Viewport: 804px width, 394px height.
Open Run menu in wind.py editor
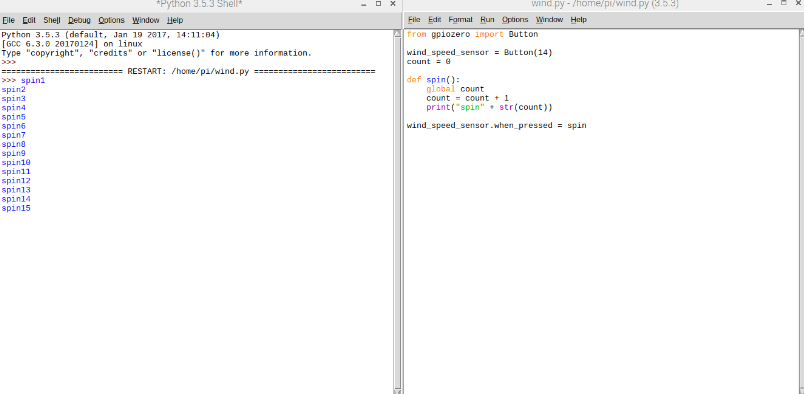pos(487,19)
